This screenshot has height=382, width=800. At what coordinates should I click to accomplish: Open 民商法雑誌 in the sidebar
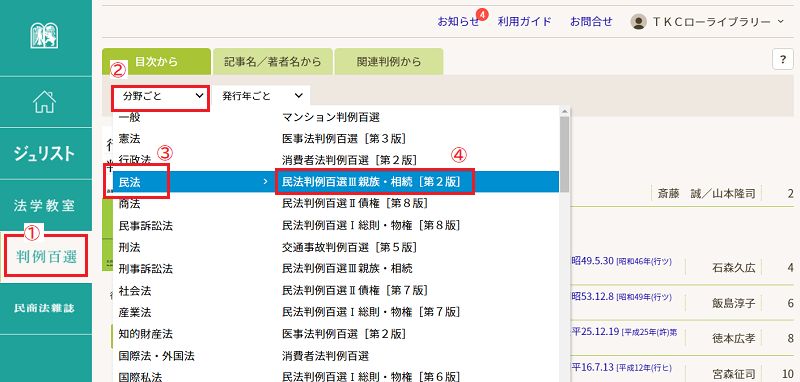[44, 309]
